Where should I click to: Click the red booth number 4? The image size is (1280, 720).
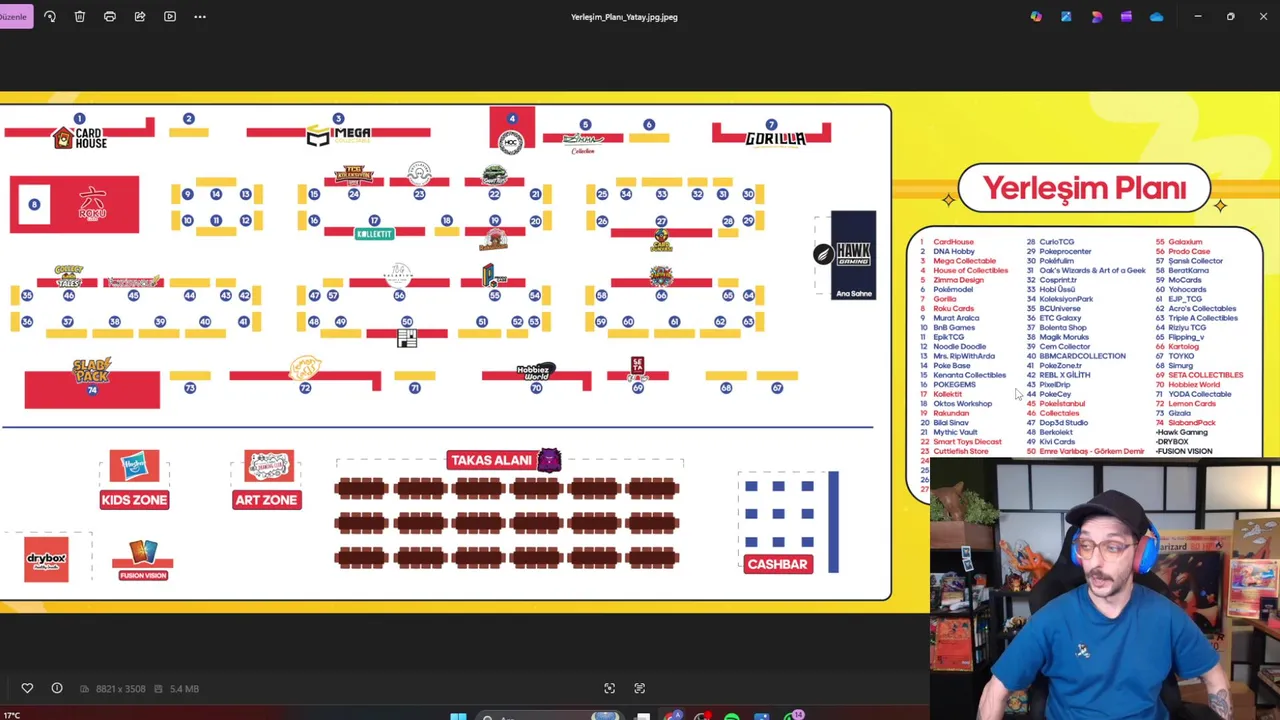coord(512,127)
